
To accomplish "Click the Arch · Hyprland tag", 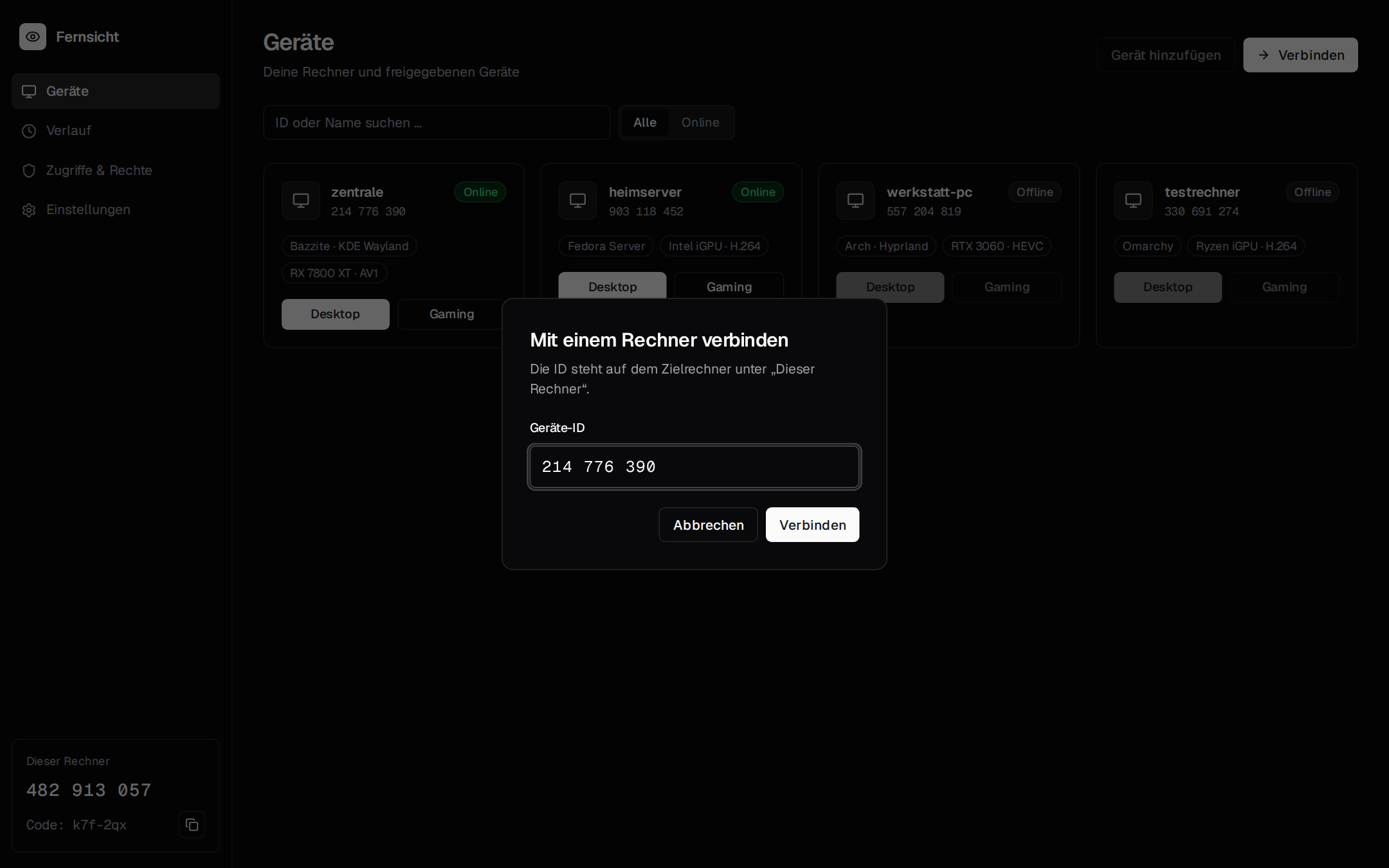I will pyautogui.click(x=886, y=246).
